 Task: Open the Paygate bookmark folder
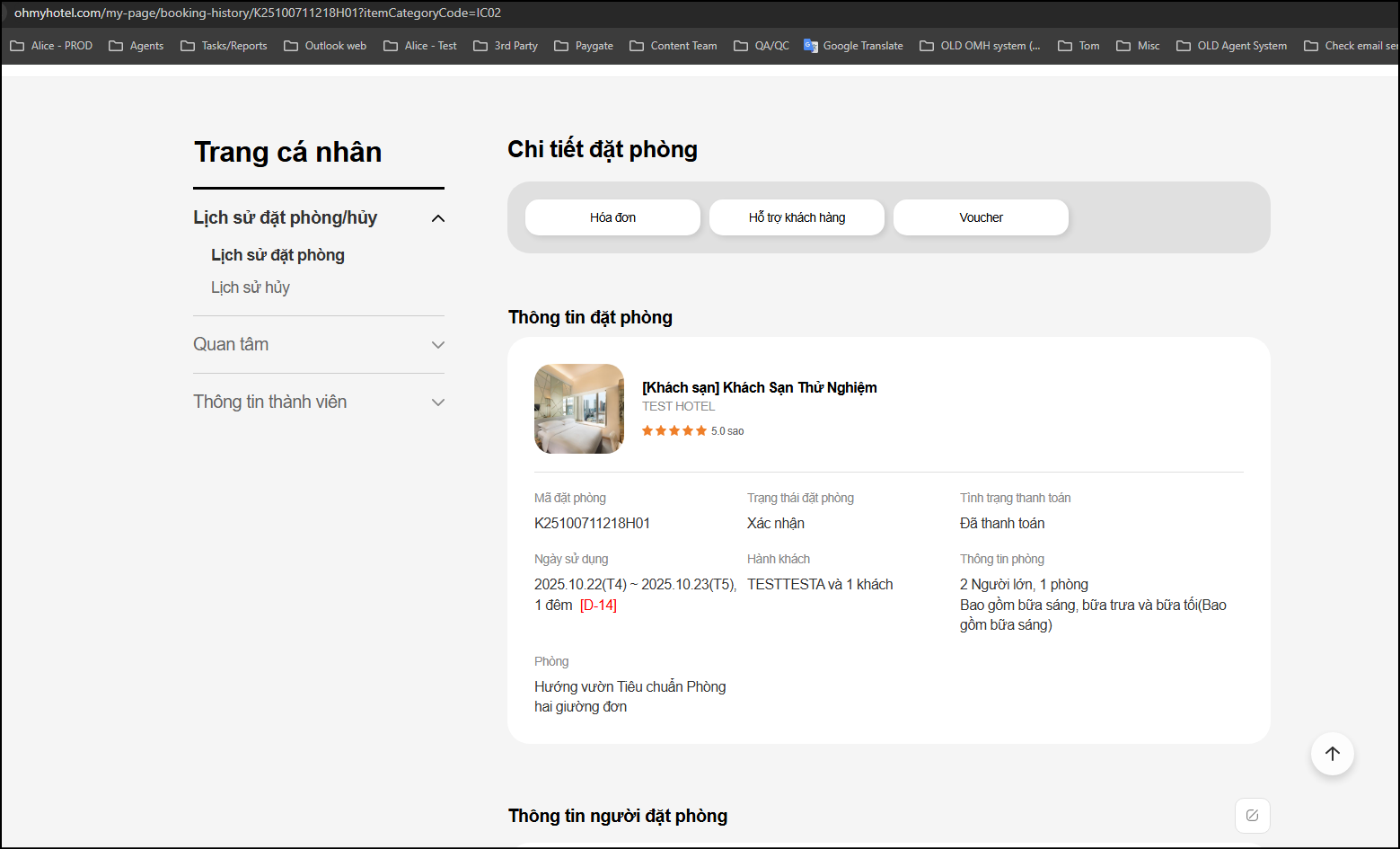point(584,46)
